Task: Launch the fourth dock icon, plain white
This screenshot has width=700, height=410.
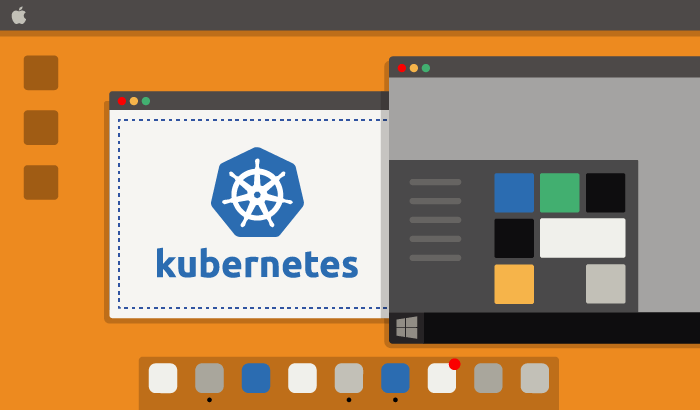Action: [x=302, y=378]
